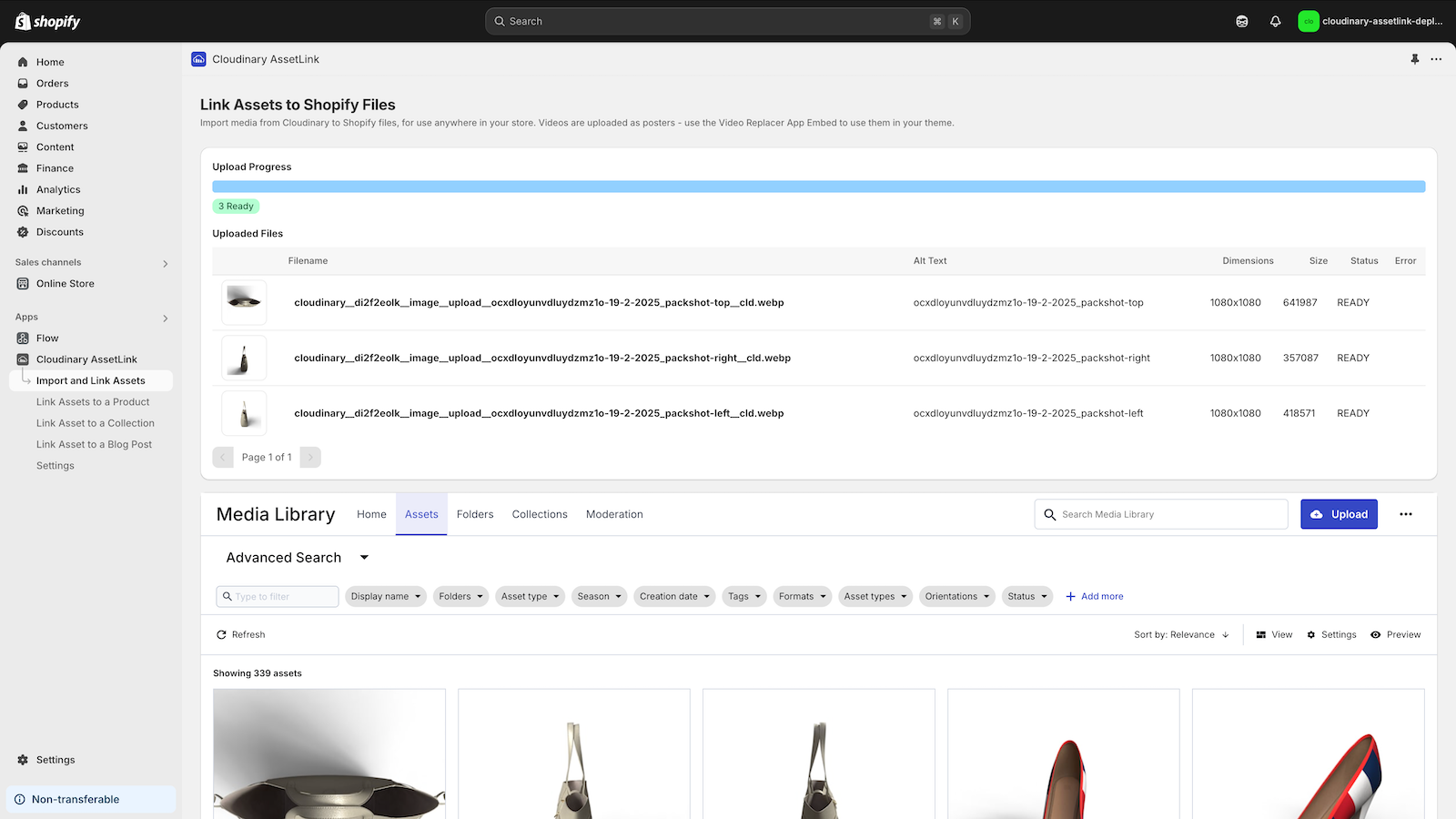Open the Status filter dropdown
Image resolution: width=1456 pixels, height=819 pixels.
click(1027, 596)
